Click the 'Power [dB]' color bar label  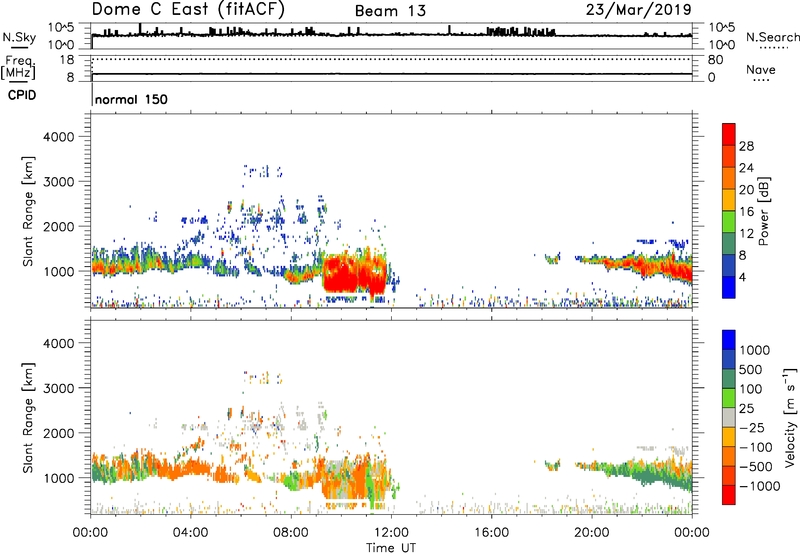tap(764, 211)
